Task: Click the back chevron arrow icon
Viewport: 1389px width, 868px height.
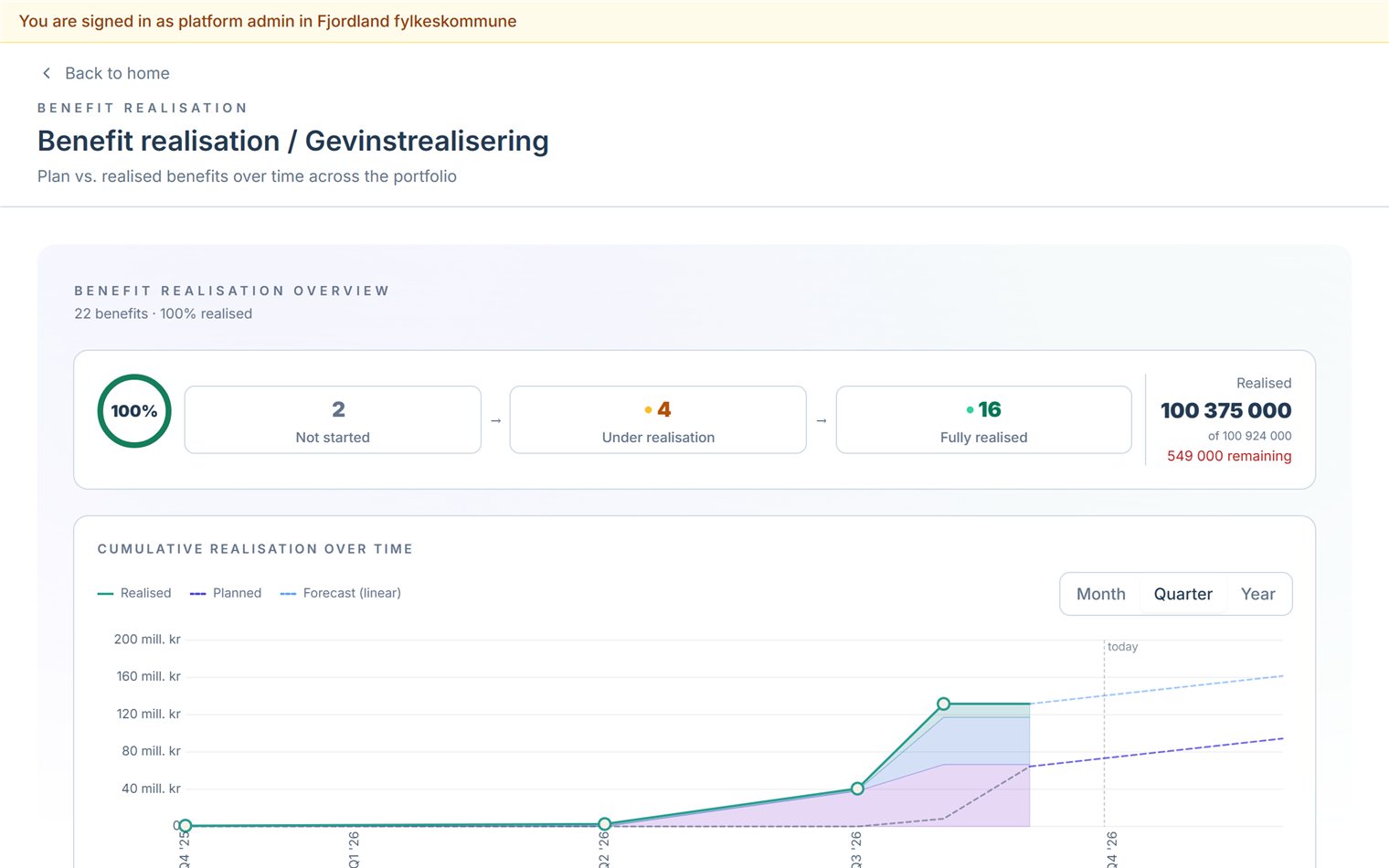Action: [x=47, y=73]
